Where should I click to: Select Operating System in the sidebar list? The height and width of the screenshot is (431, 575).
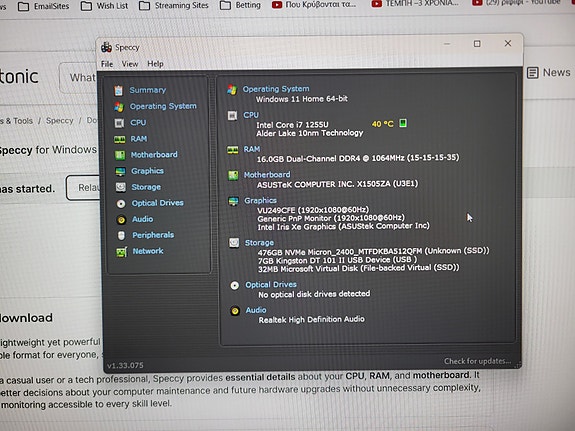click(163, 106)
